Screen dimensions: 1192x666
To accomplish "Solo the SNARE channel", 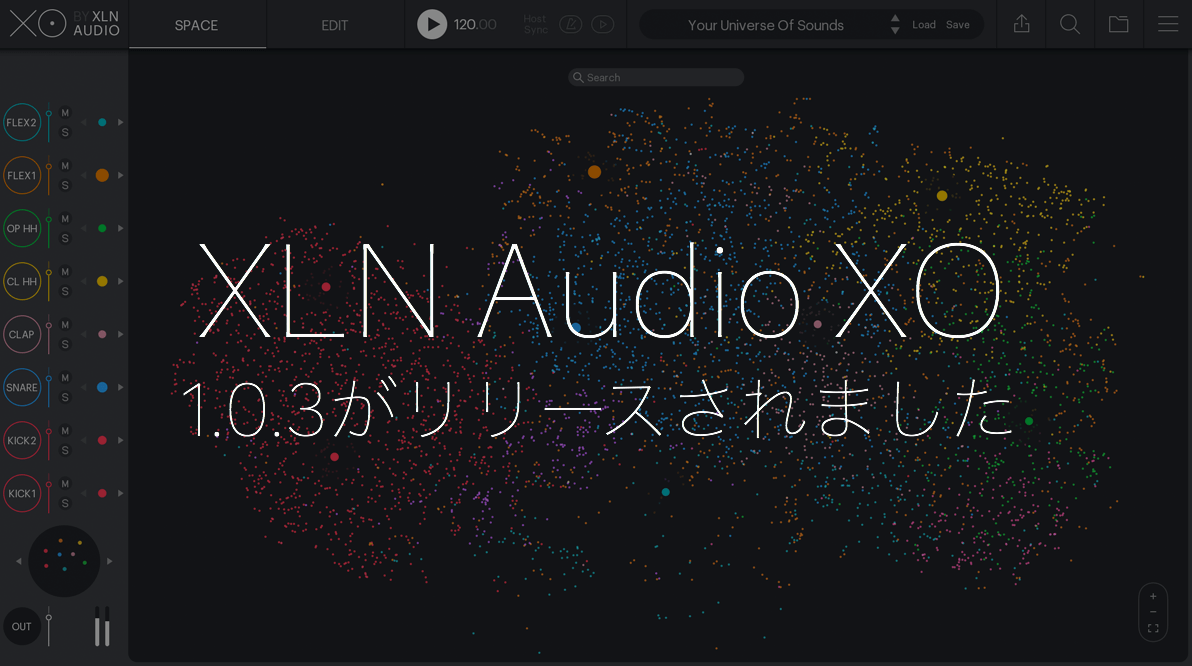I will (65, 397).
